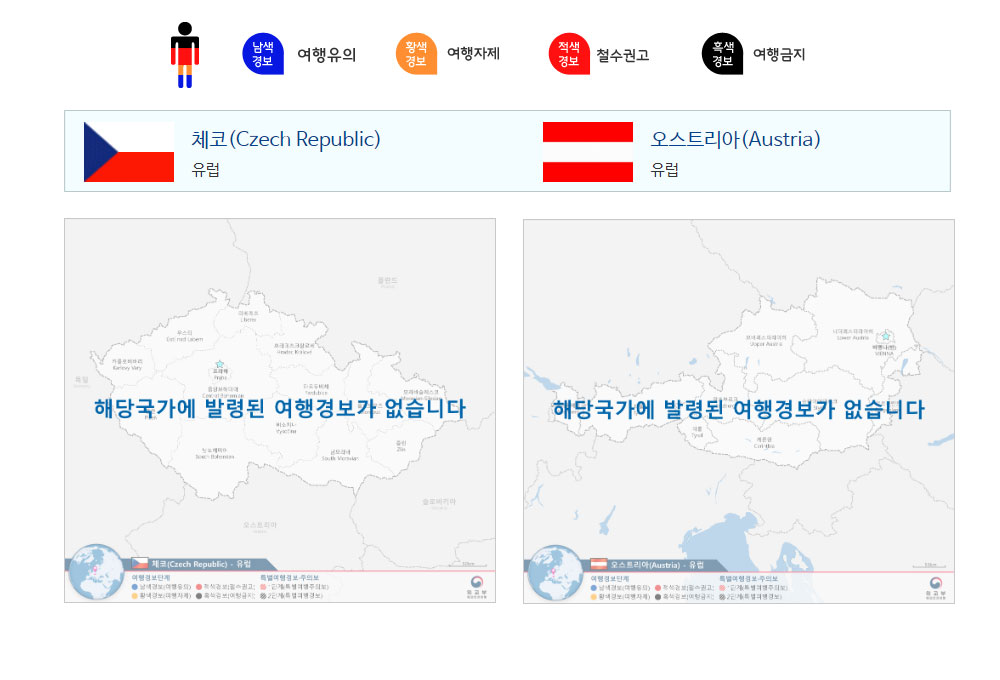Select the blue 남색경보 badge
This screenshot has width=1000, height=680.
[x=263, y=54]
